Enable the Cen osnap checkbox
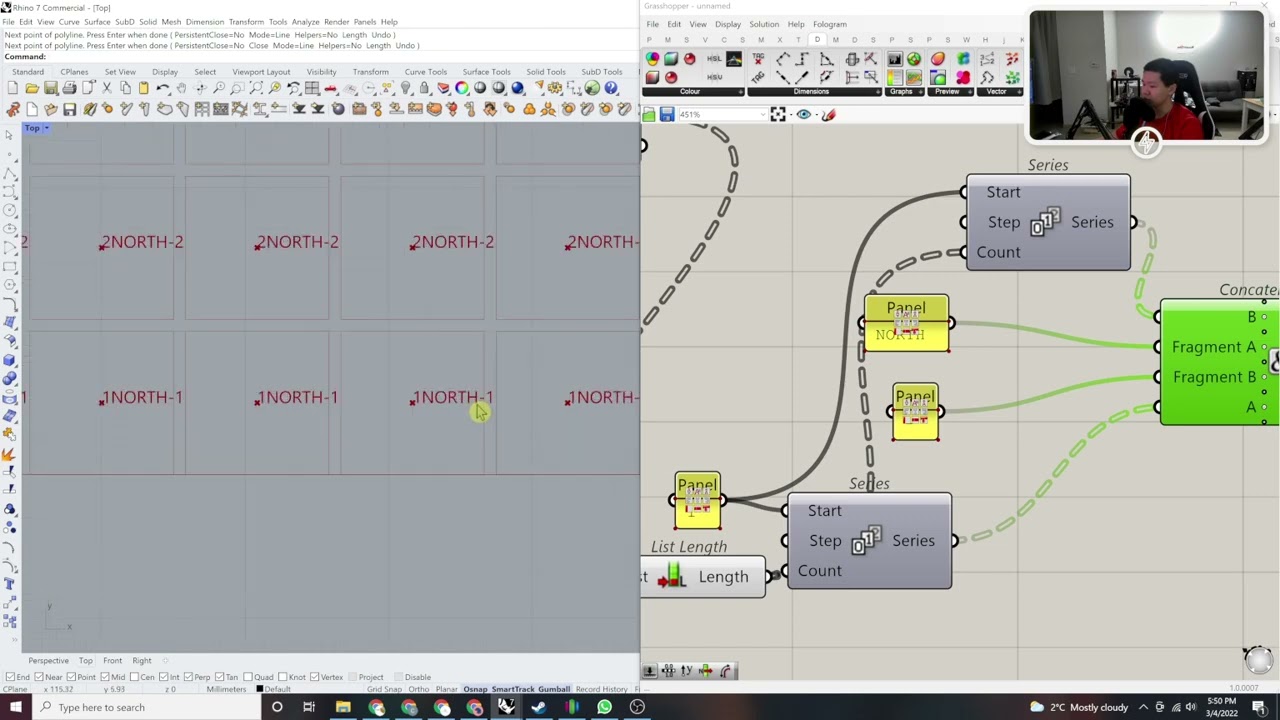Screen dimensions: 1280x720 click(x=136, y=677)
